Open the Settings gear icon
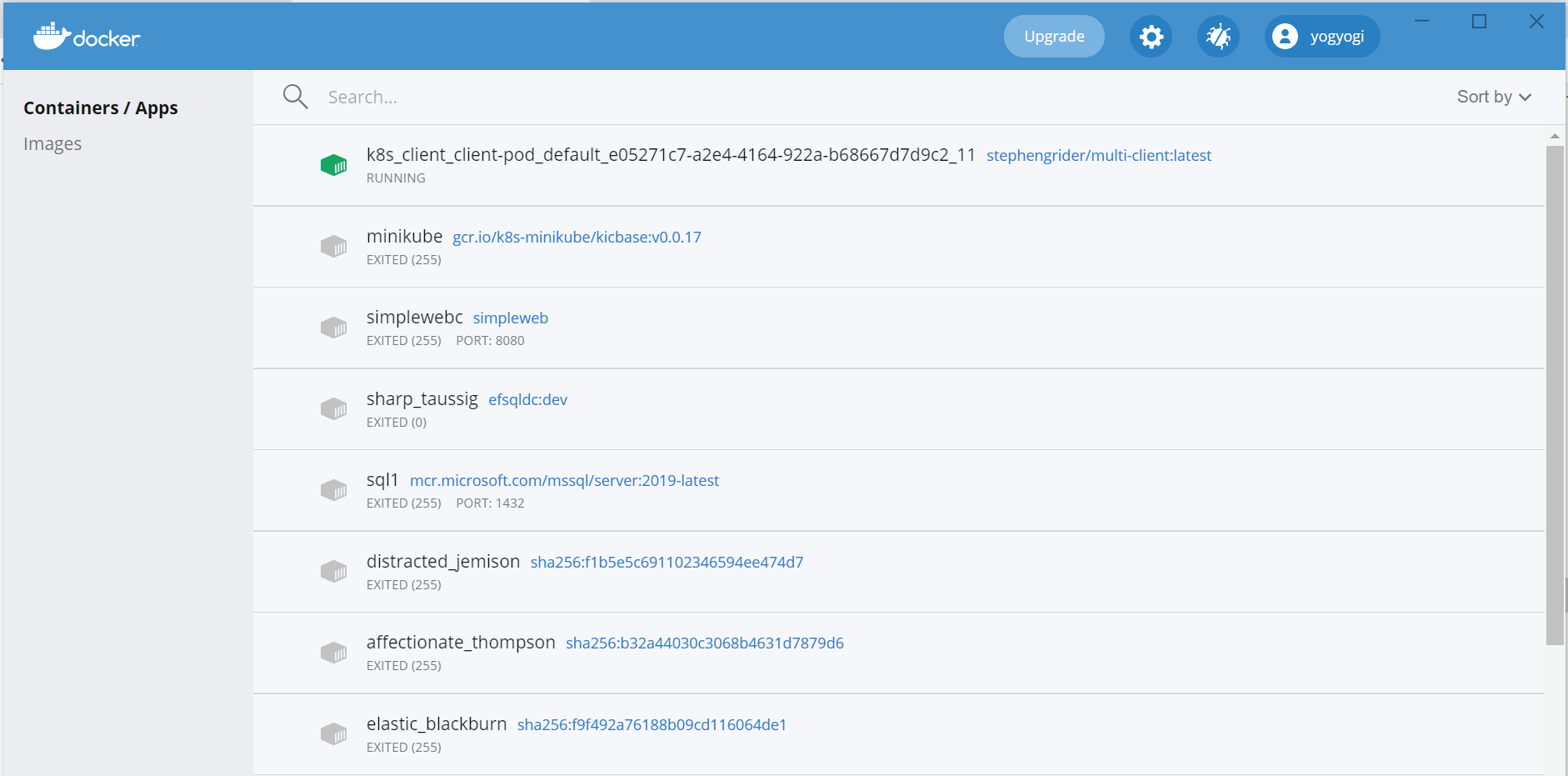Screen dimensions: 1568x776 point(1151,37)
